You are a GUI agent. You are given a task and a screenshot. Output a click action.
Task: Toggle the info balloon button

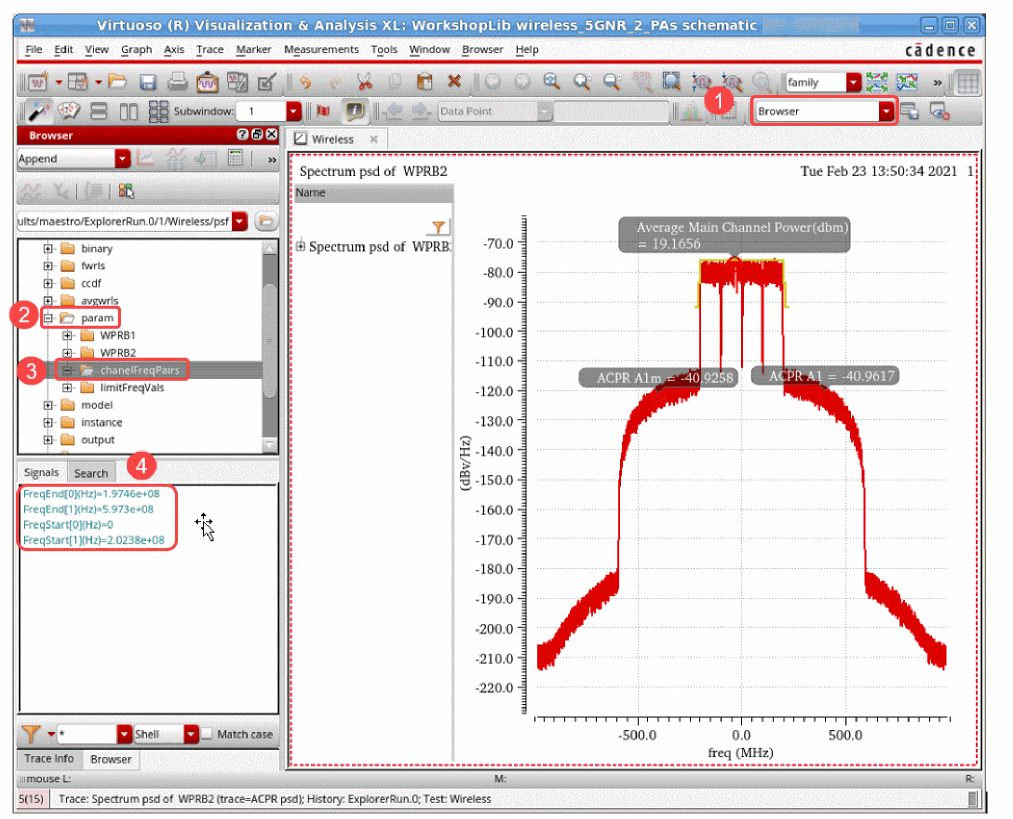(x=354, y=112)
